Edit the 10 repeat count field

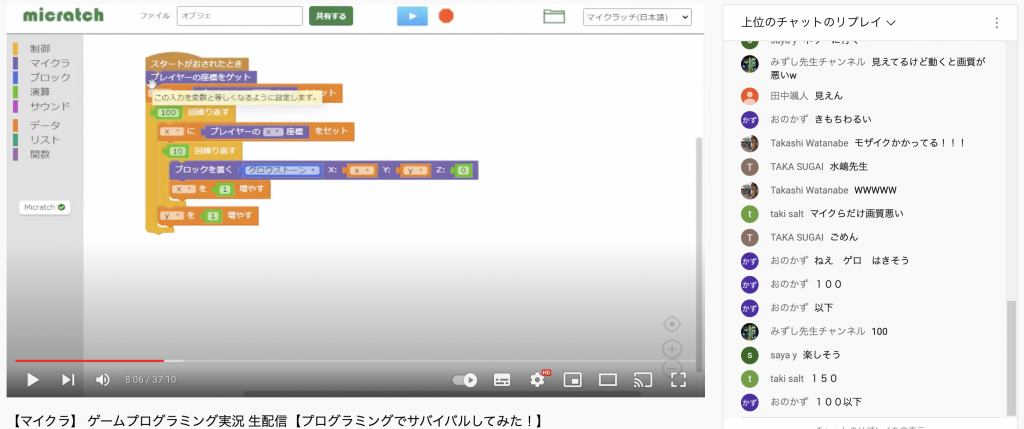point(178,151)
